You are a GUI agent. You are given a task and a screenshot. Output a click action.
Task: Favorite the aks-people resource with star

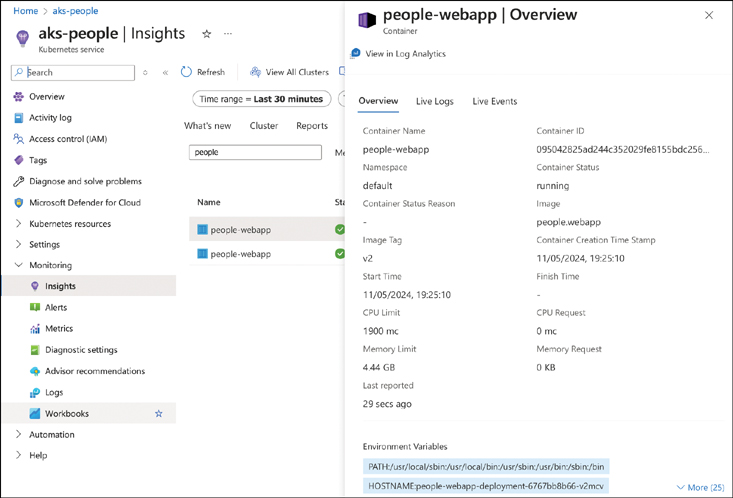pos(206,34)
